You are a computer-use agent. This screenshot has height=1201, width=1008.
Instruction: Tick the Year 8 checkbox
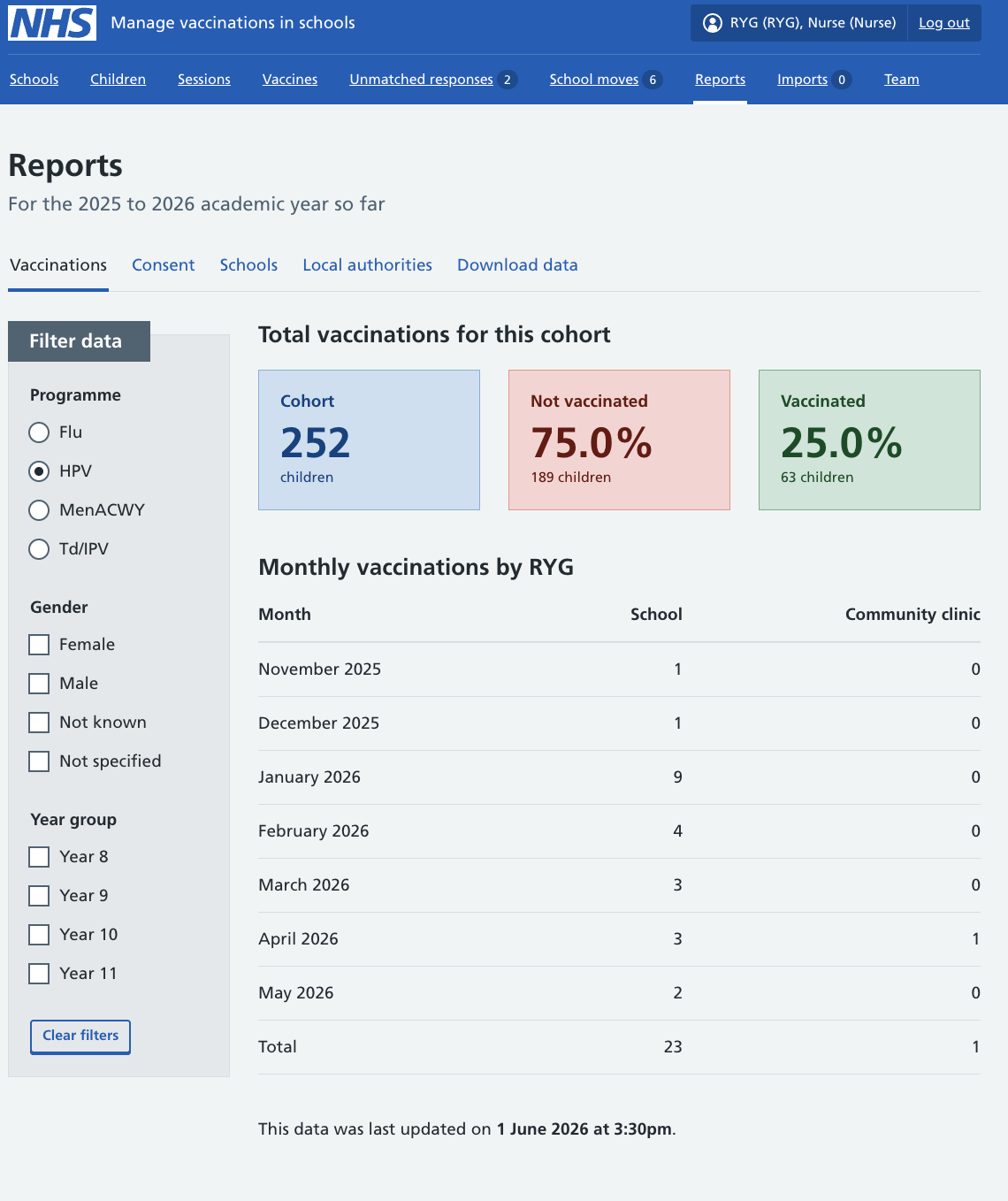[x=39, y=857]
